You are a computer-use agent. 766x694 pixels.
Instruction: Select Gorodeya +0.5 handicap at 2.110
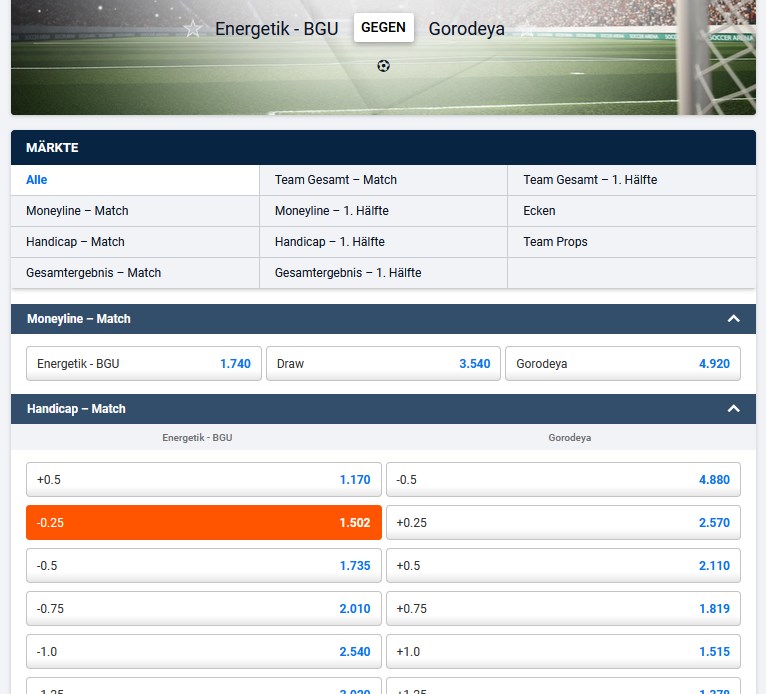(563, 566)
